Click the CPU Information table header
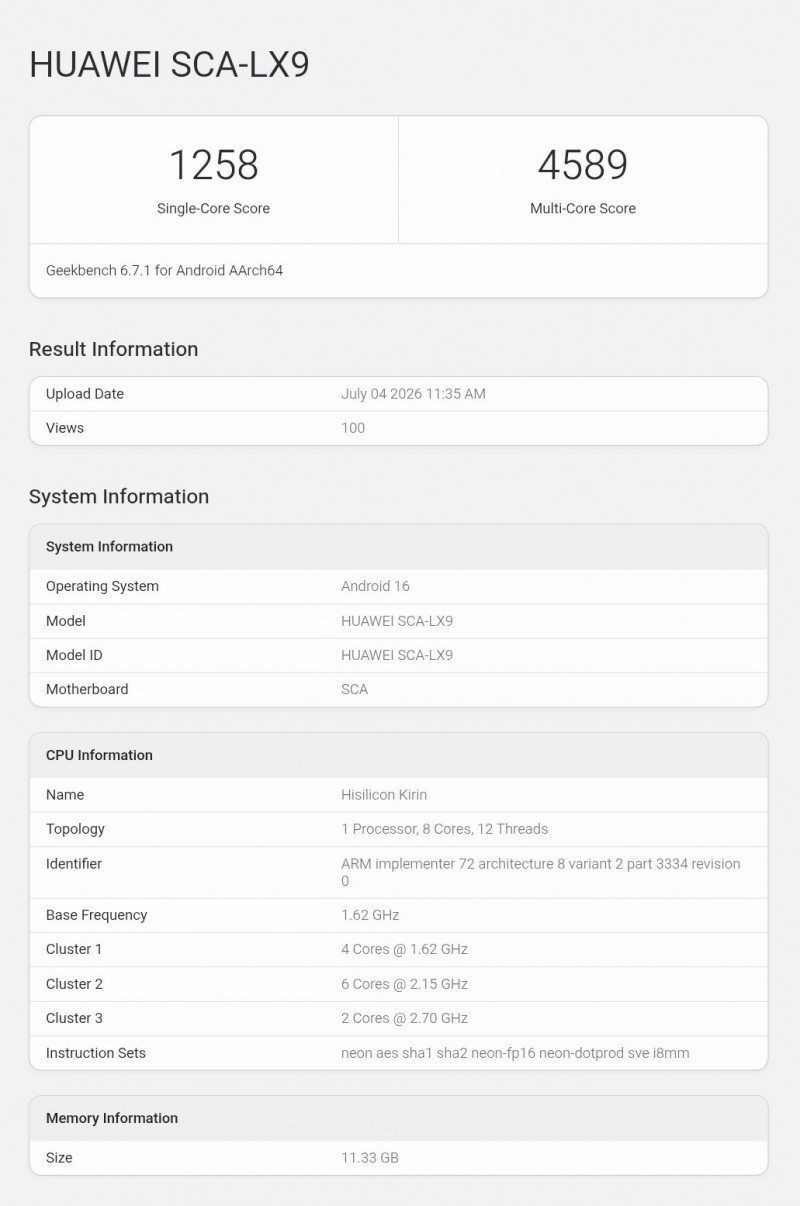Screen dimensions: 800x1206 click(398, 755)
